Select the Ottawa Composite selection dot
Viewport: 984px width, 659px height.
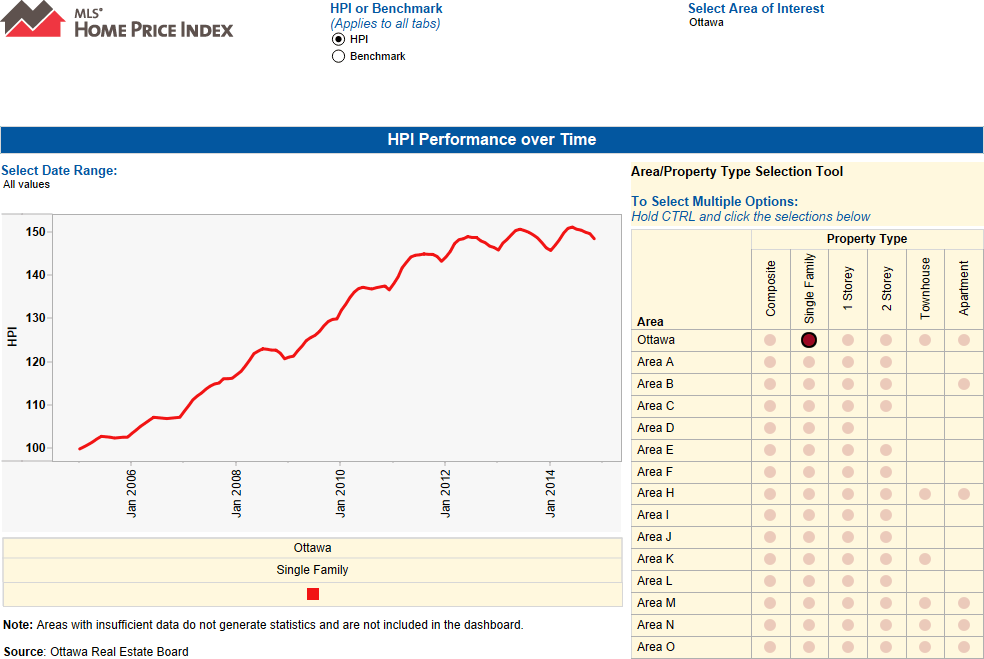click(x=770, y=339)
